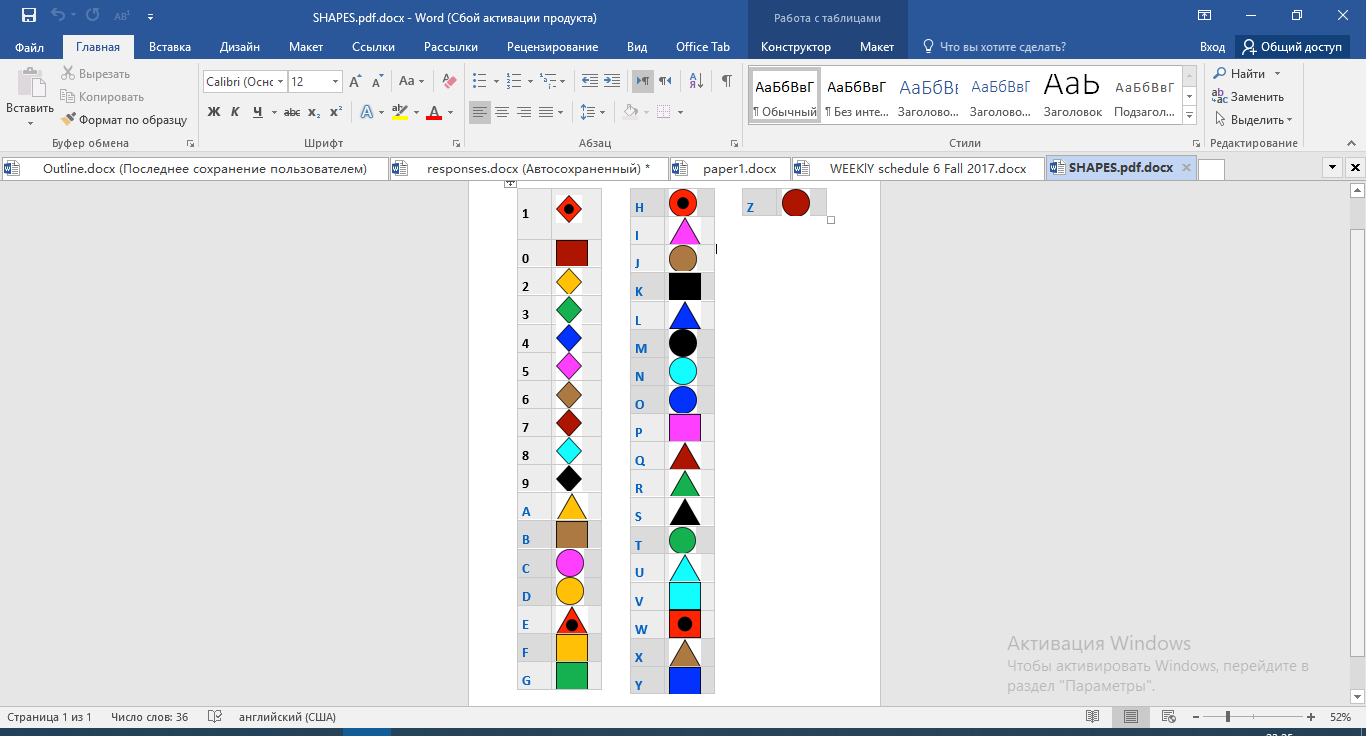Open the document tabs list dropdown arrow
This screenshot has height=736, width=1366.
(1332, 168)
